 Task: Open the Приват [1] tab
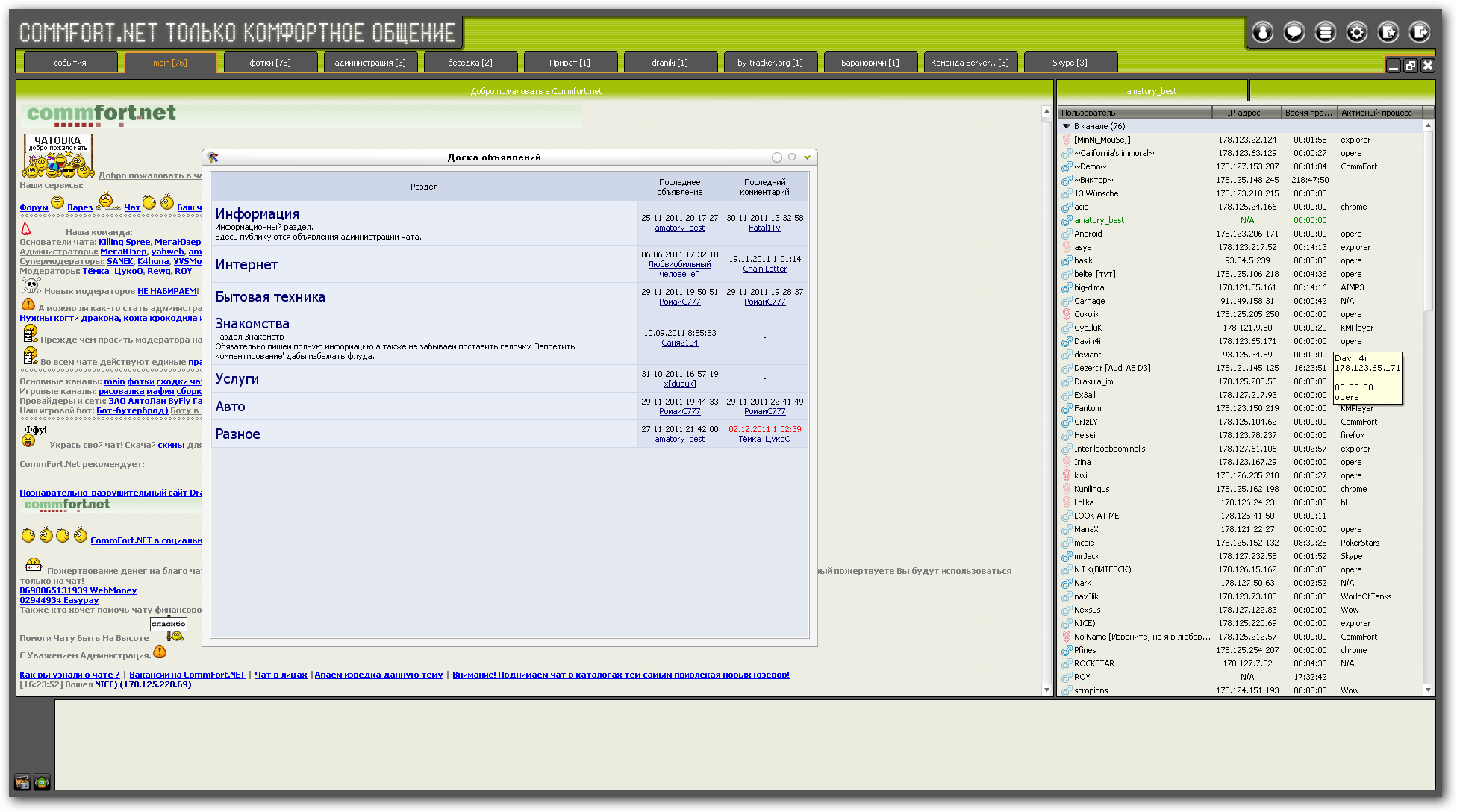pyautogui.click(x=570, y=63)
